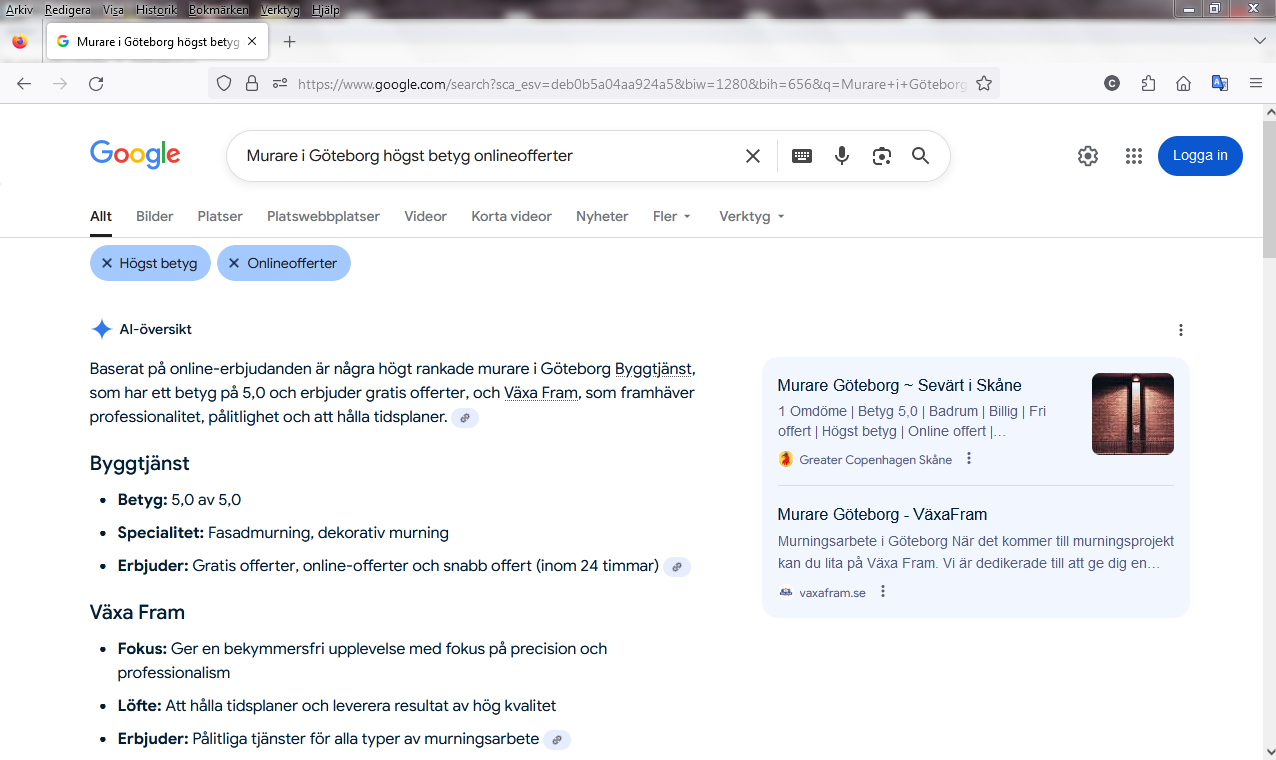
Task: Open Google Lens image search
Action: [881, 156]
